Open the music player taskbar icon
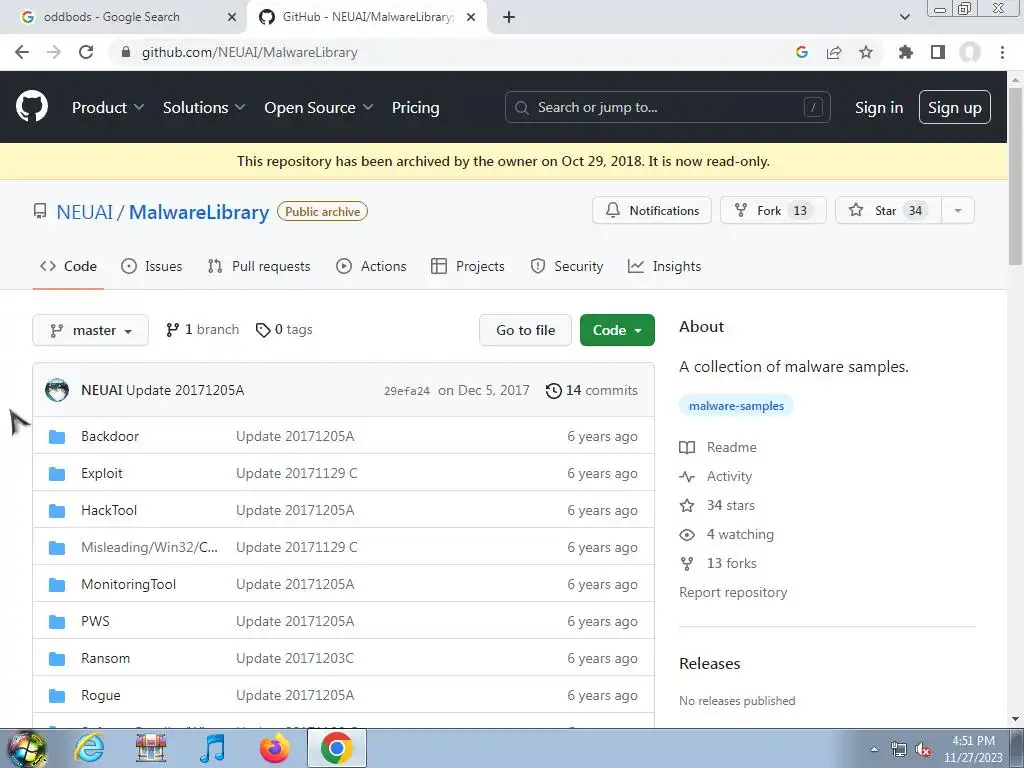 (213, 748)
